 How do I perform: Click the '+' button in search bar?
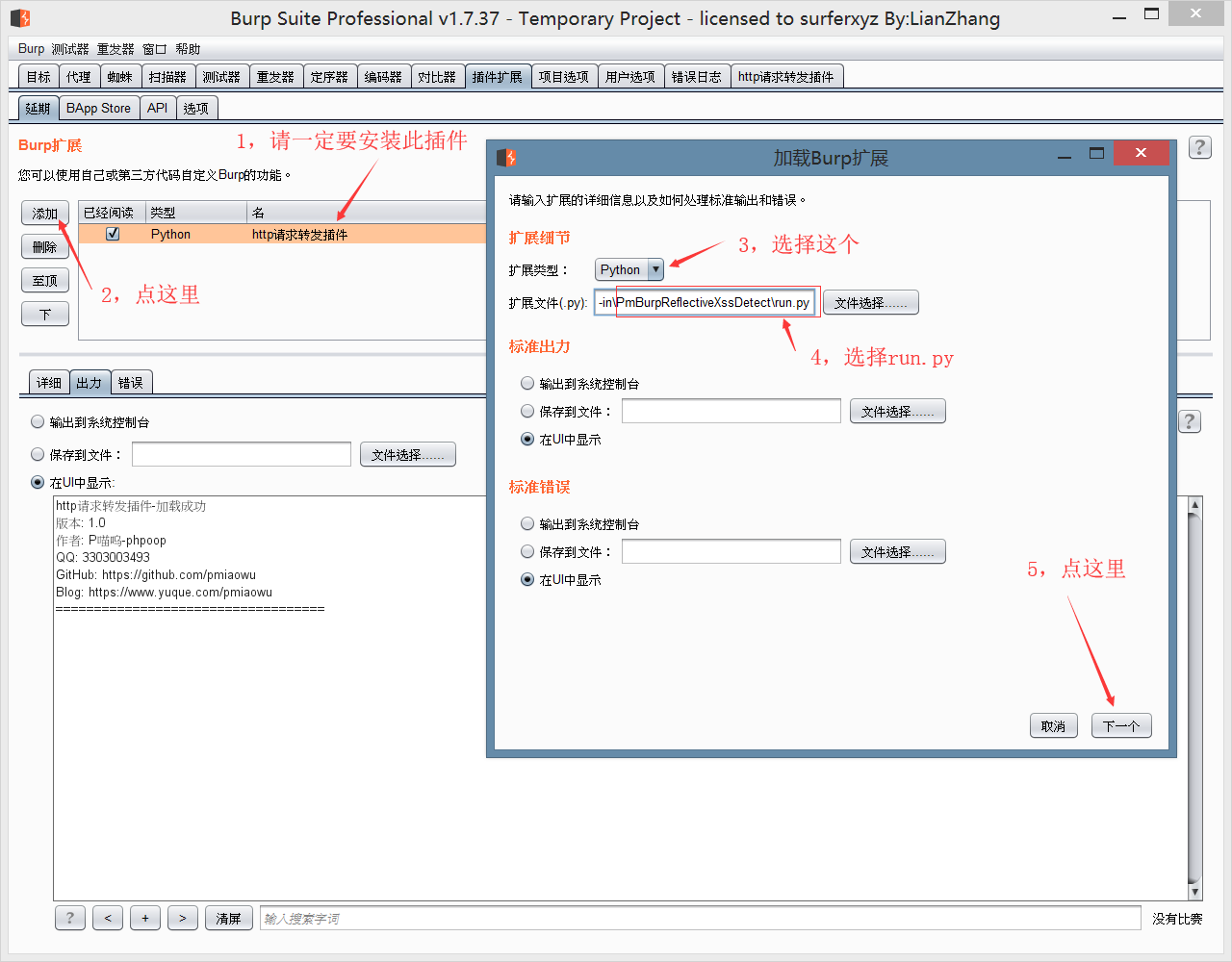point(145,918)
